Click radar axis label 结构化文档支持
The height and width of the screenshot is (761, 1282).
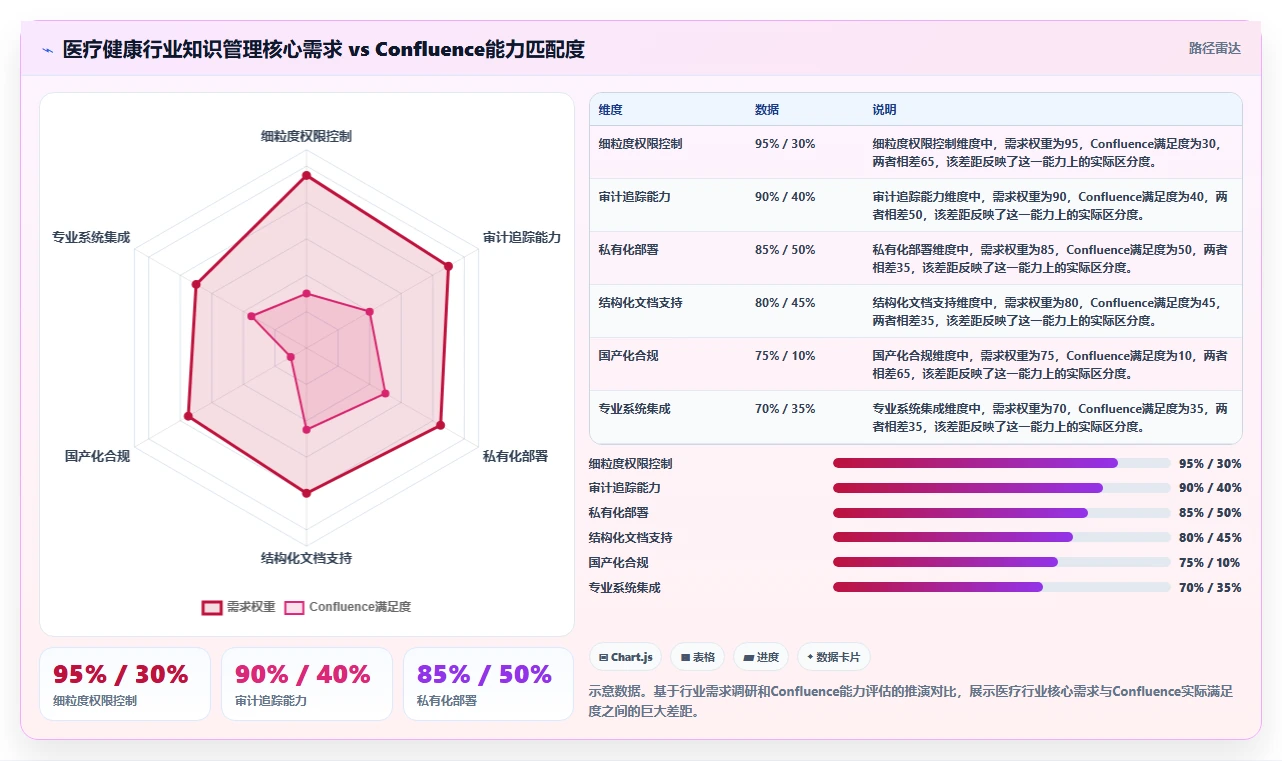pyautogui.click(x=306, y=558)
